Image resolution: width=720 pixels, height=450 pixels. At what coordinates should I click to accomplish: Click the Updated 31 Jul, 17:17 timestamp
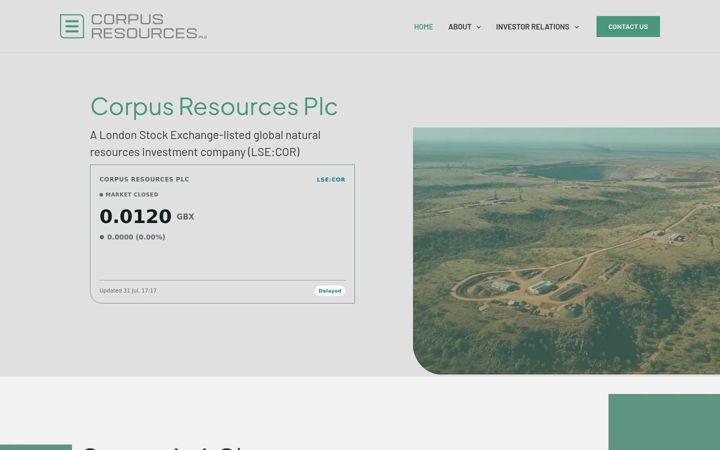coord(128,291)
